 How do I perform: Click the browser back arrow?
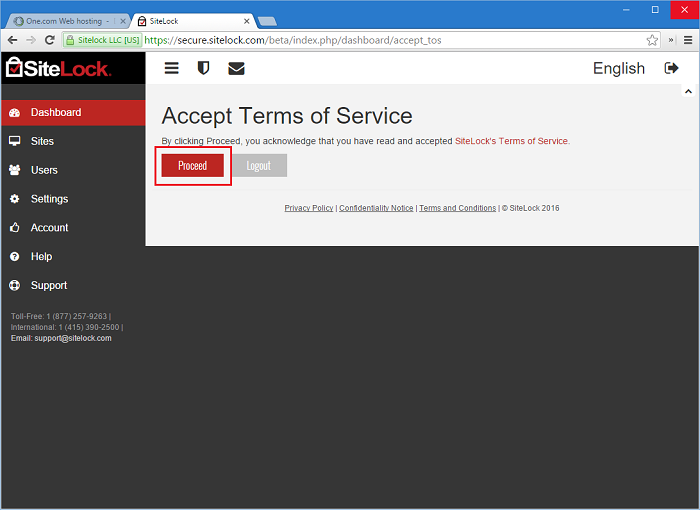[x=12, y=40]
